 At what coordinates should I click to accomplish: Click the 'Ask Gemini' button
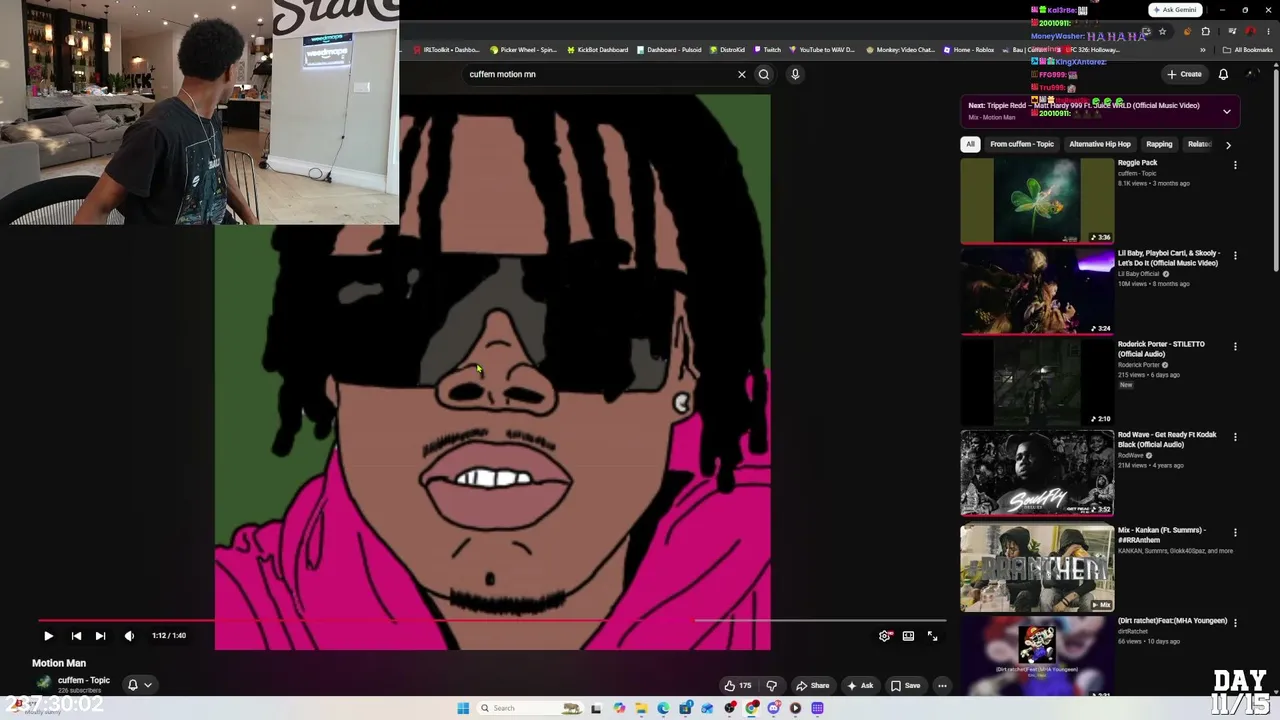pos(1176,10)
